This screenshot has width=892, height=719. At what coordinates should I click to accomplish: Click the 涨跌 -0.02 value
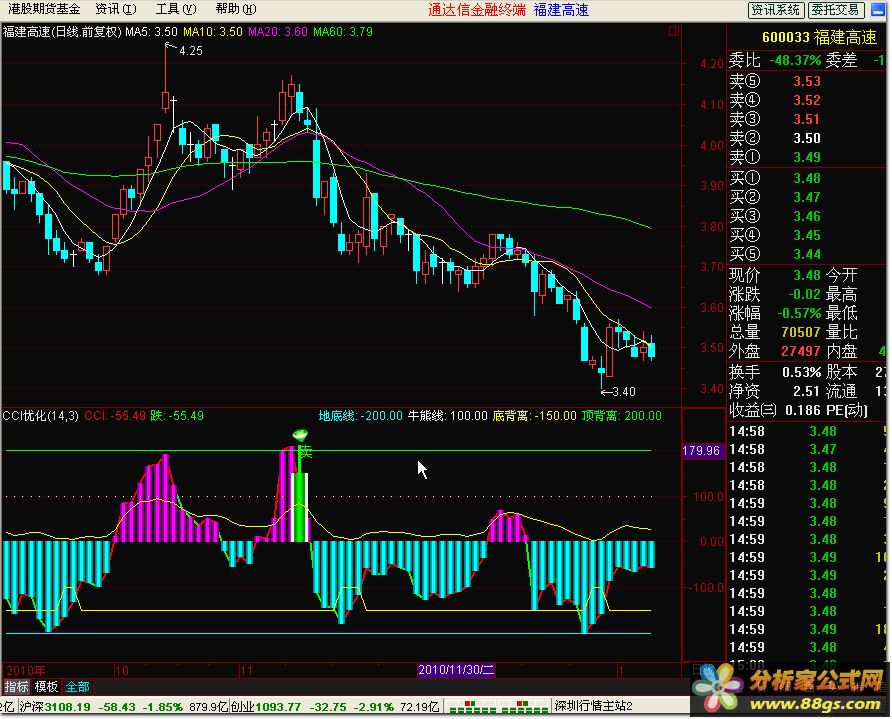click(804, 295)
